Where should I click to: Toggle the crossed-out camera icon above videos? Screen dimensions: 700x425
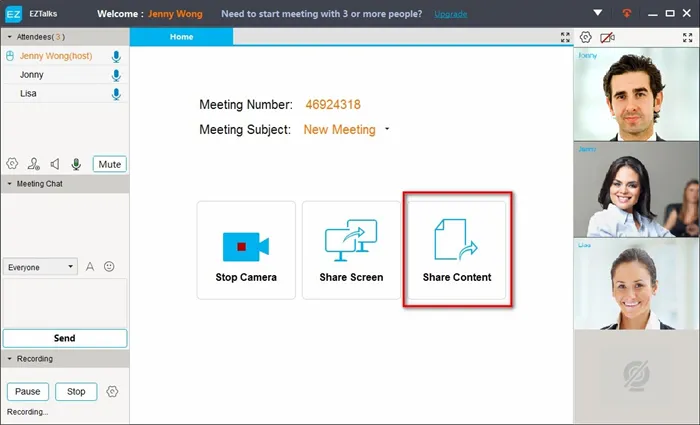pos(607,38)
